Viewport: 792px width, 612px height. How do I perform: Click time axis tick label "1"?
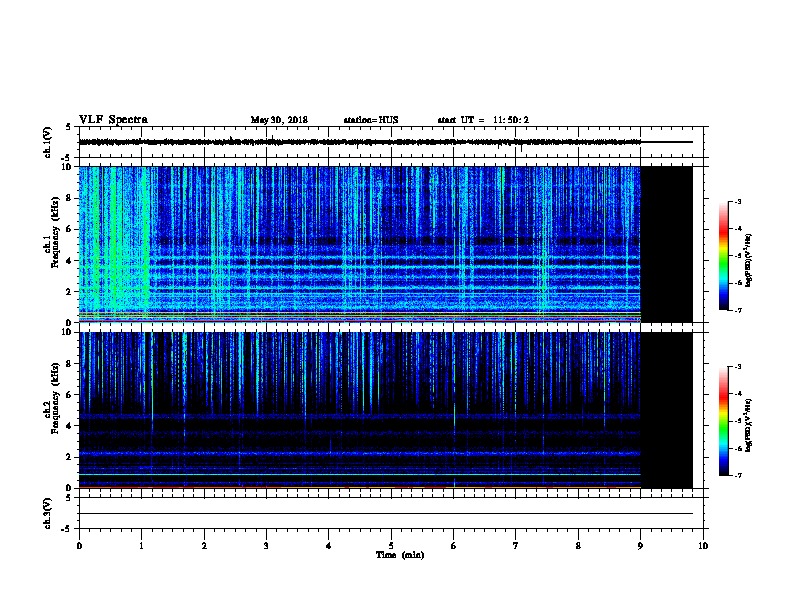click(x=141, y=546)
